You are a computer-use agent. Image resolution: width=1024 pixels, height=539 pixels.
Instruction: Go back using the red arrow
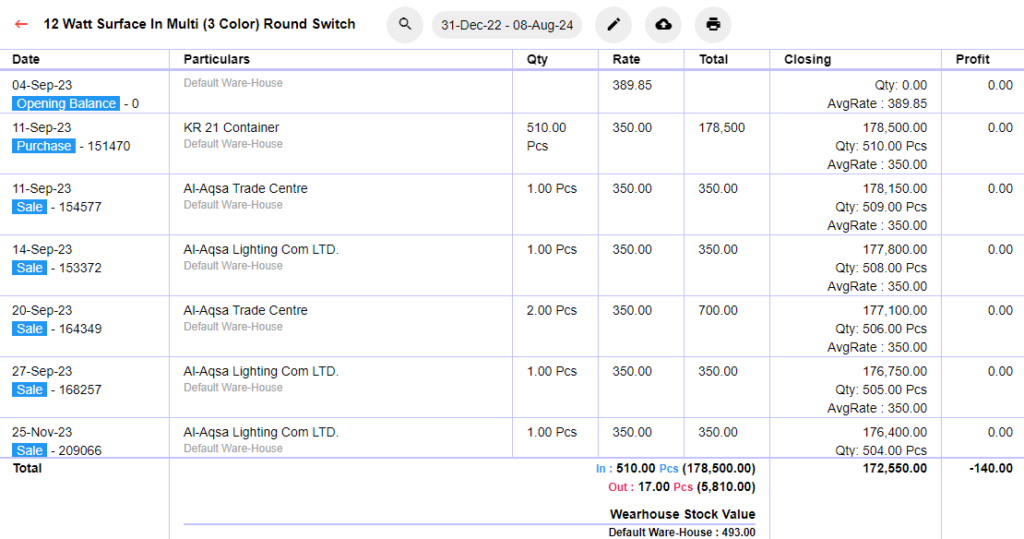21,24
